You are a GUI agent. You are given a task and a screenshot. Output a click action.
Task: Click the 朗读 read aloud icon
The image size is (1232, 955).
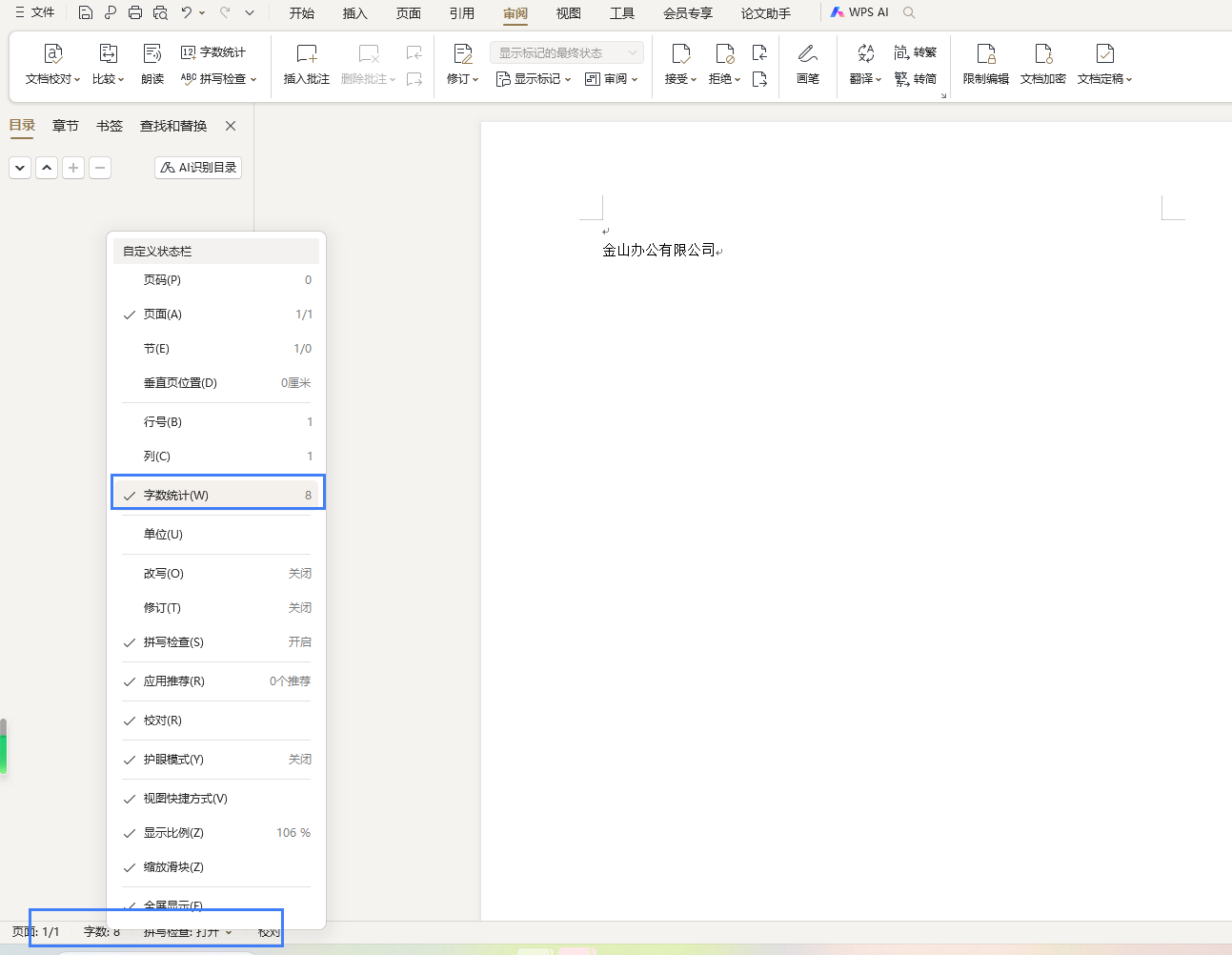coord(152,53)
